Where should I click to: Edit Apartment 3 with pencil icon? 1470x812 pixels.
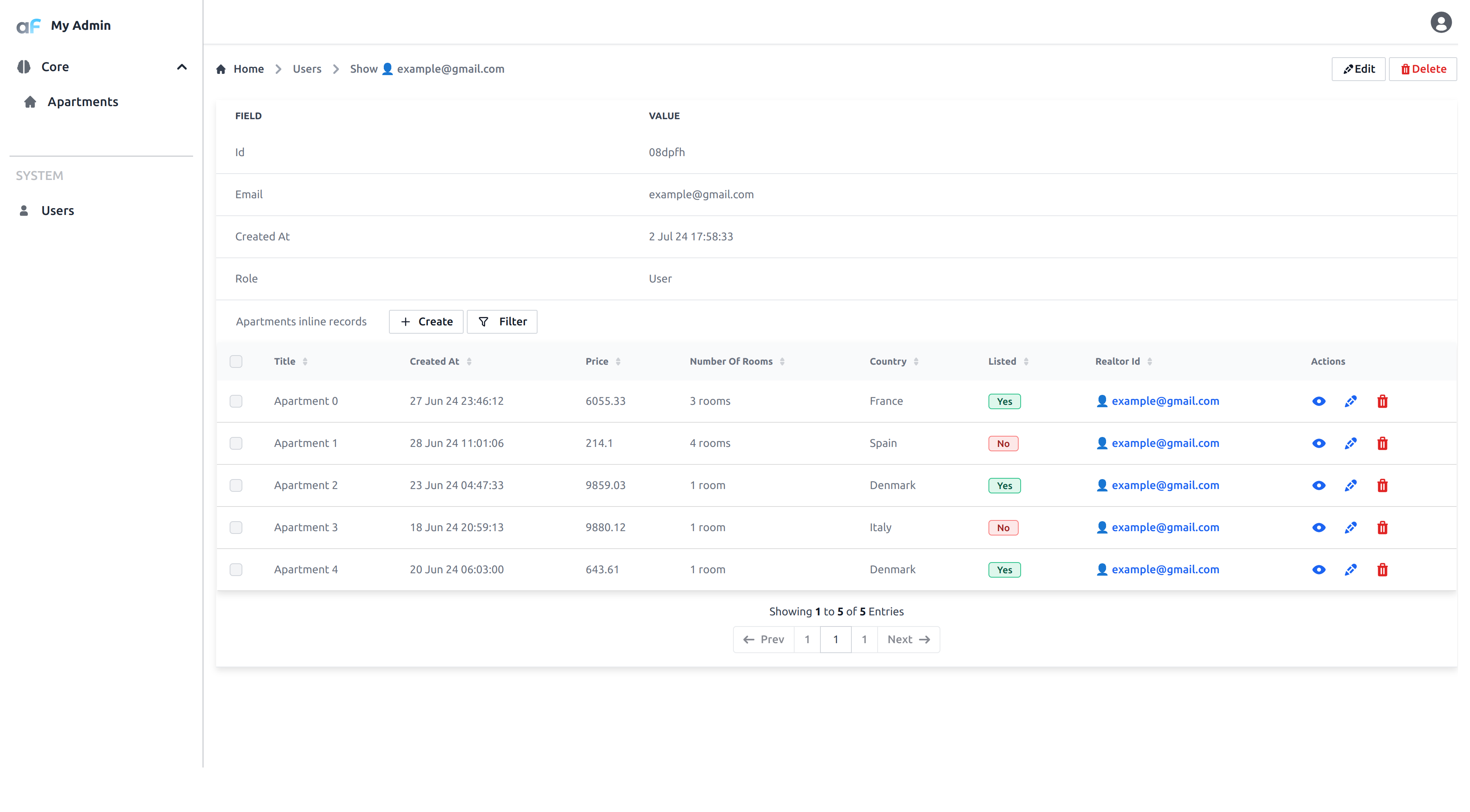[x=1350, y=528]
